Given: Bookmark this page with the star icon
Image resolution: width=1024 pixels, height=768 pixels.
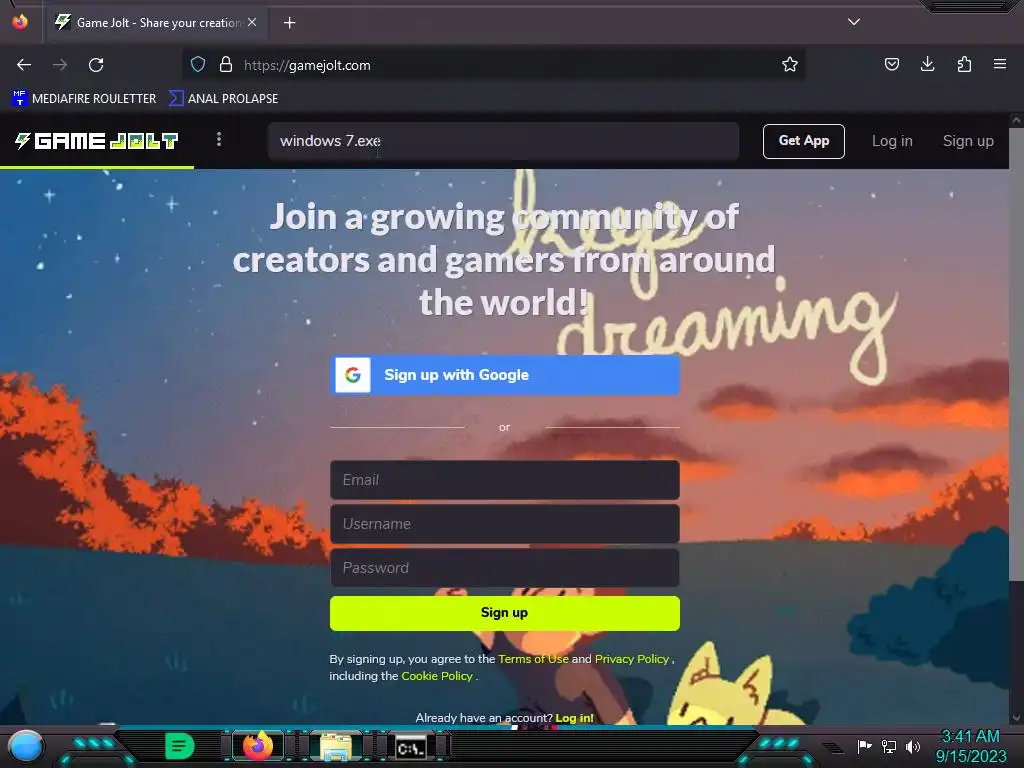Looking at the screenshot, I should pyautogui.click(x=790, y=65).
